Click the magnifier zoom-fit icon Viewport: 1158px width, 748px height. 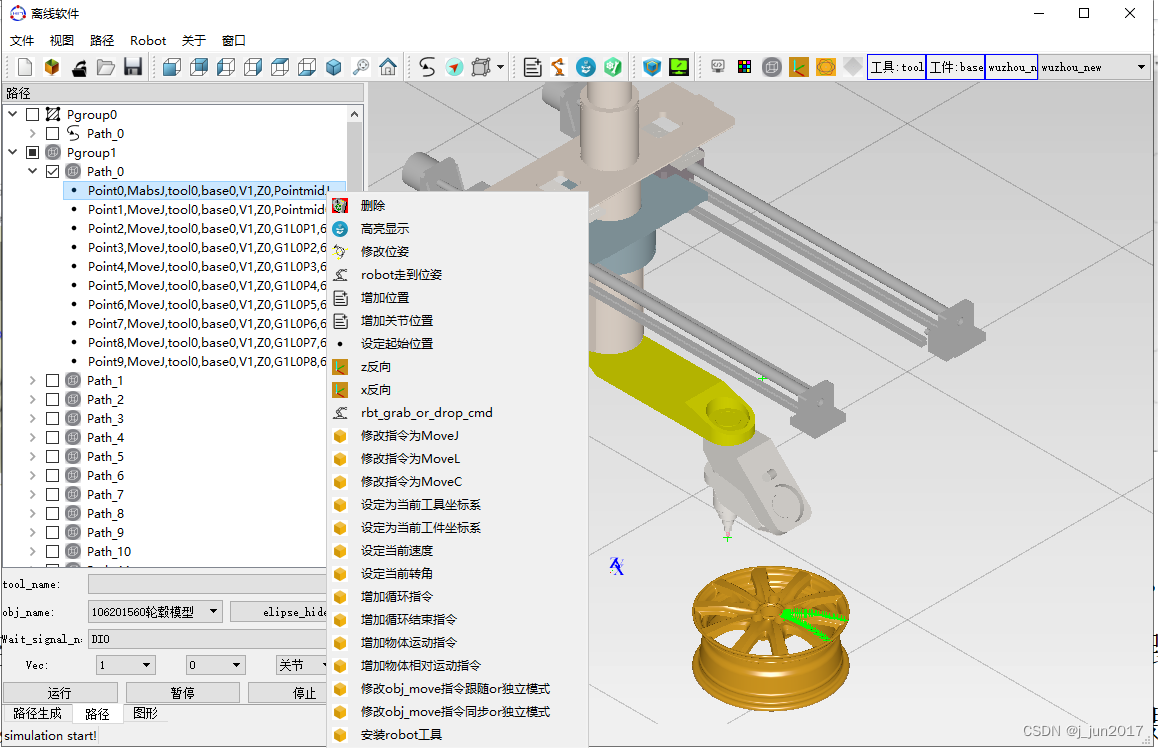coord(361,67)
